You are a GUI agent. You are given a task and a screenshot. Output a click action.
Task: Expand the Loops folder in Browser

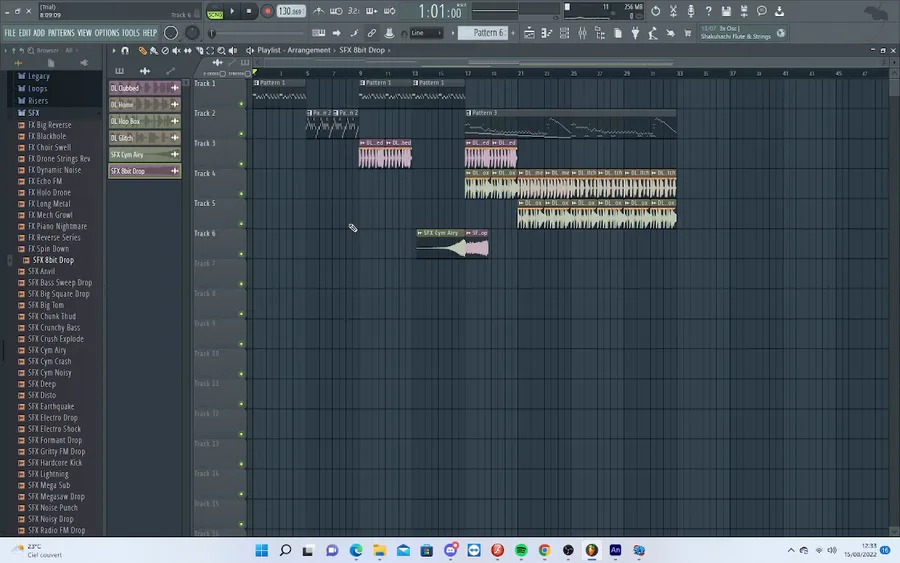tap(37, 88)
